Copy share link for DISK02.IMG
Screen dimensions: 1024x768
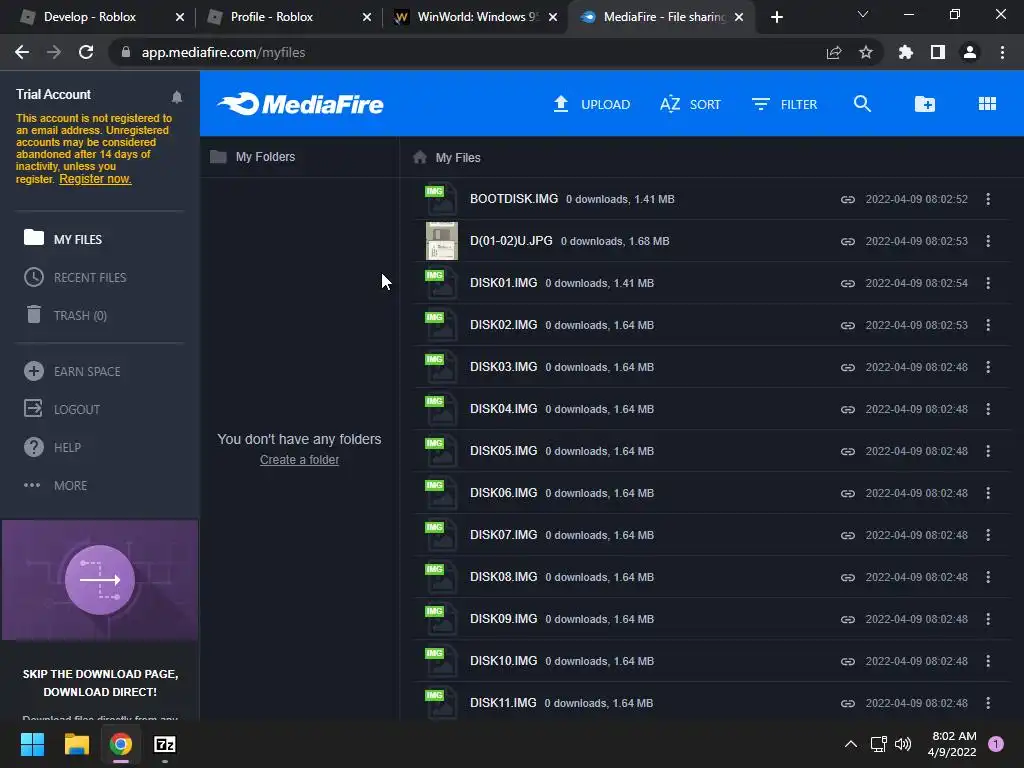click(x=848, y=325)
